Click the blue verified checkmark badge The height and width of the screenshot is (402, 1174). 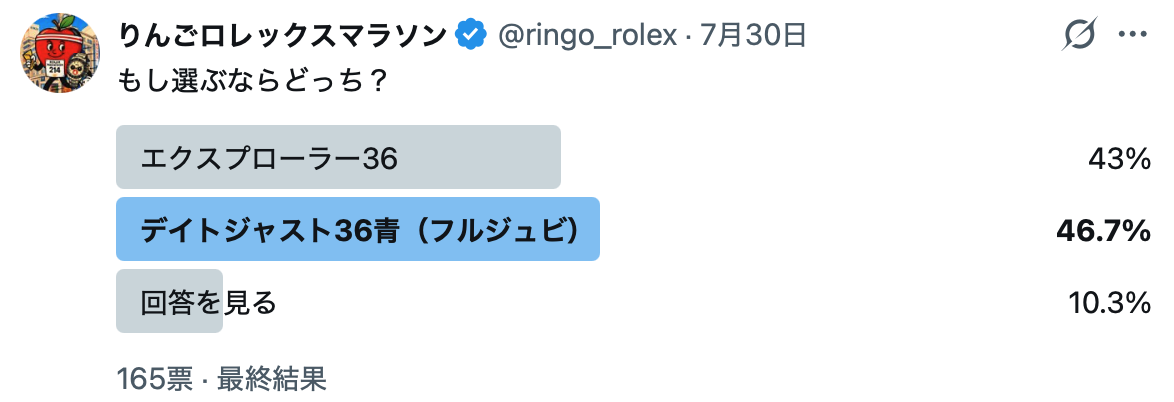click(472, 34)
